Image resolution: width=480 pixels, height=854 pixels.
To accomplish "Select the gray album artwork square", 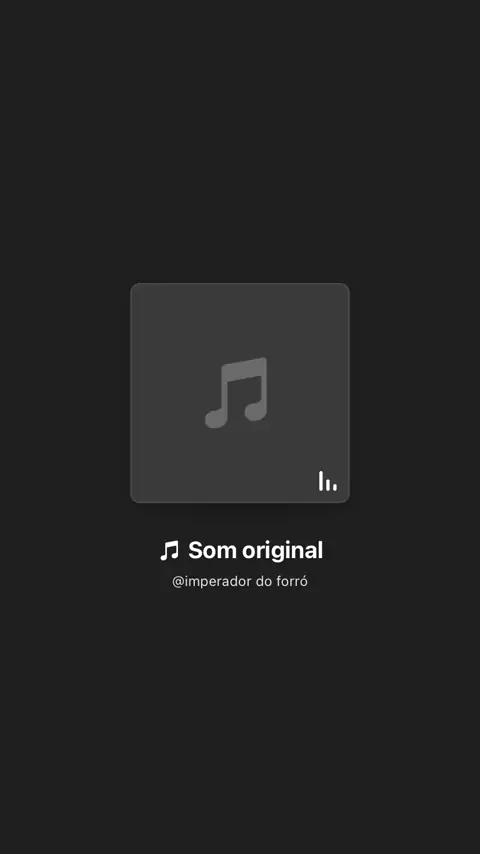I will tap(240, 393).
